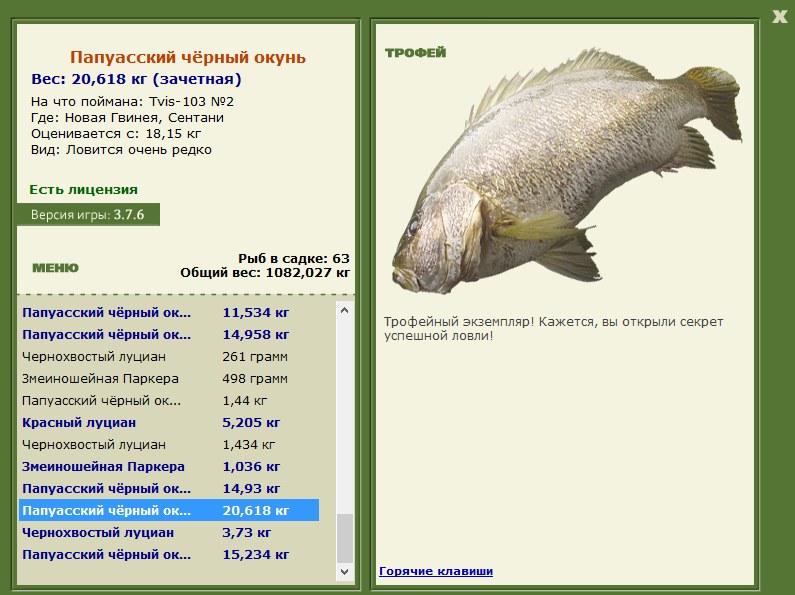Click the Версия игры: 3.7.6 badge
Viewport: 795px width, 595px height.
tap(88, 214)
